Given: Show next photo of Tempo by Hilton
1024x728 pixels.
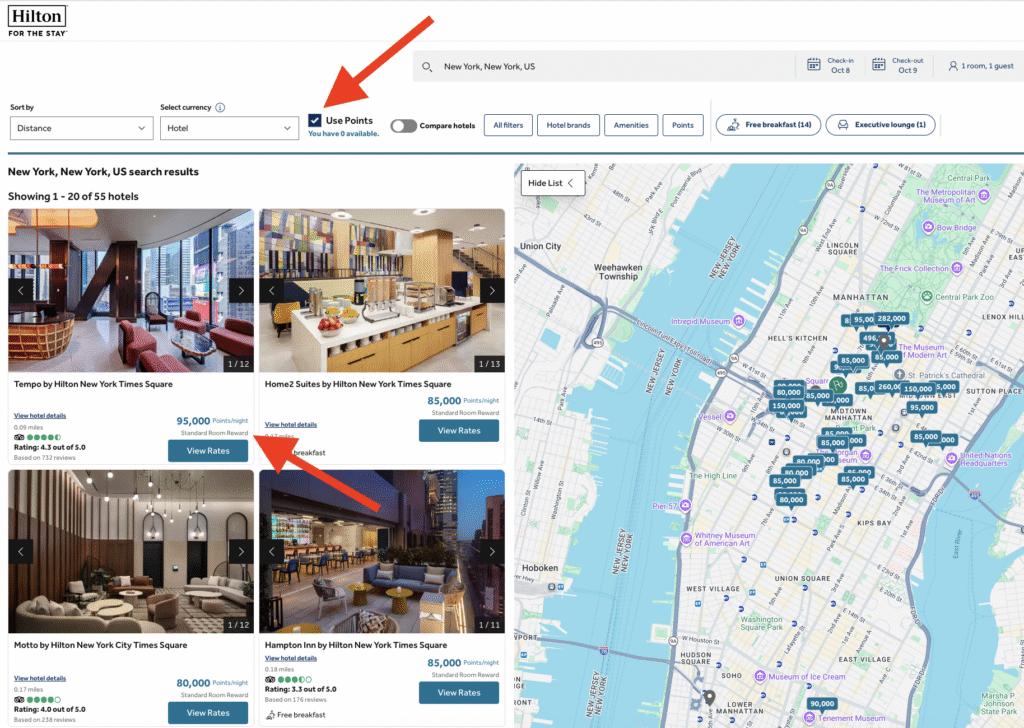Looking at the screenshot, I should (240, 290).
